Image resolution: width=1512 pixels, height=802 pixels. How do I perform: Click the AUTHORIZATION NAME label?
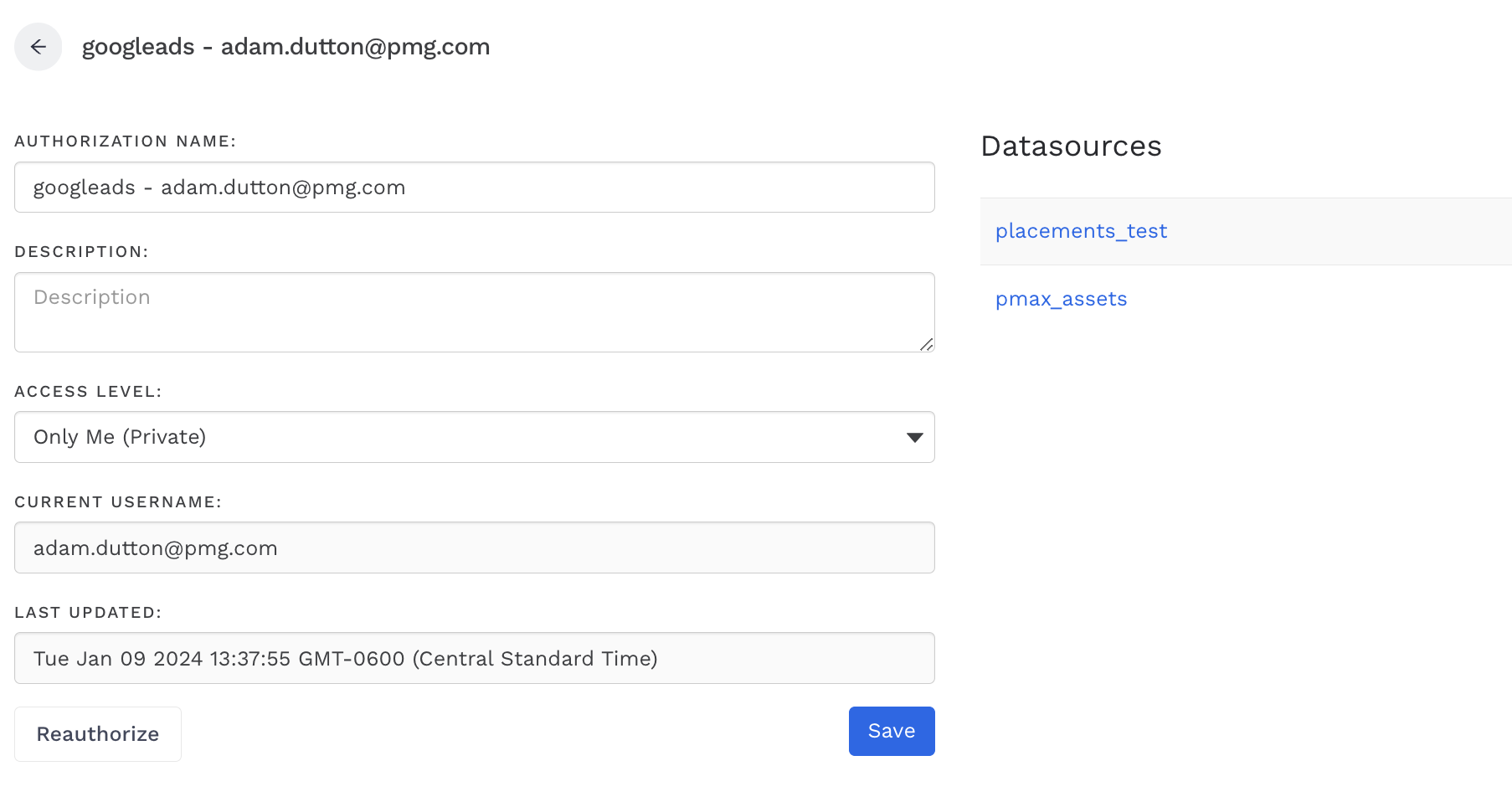(126, 141)
